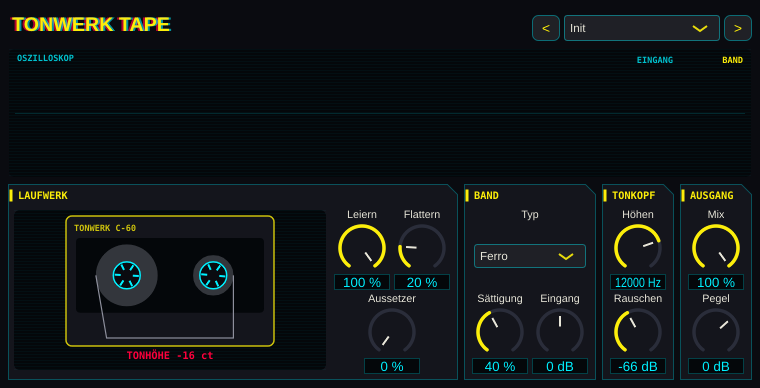
Task: Click the Aussetzer value field 0 %
Action: pos(392,366)
